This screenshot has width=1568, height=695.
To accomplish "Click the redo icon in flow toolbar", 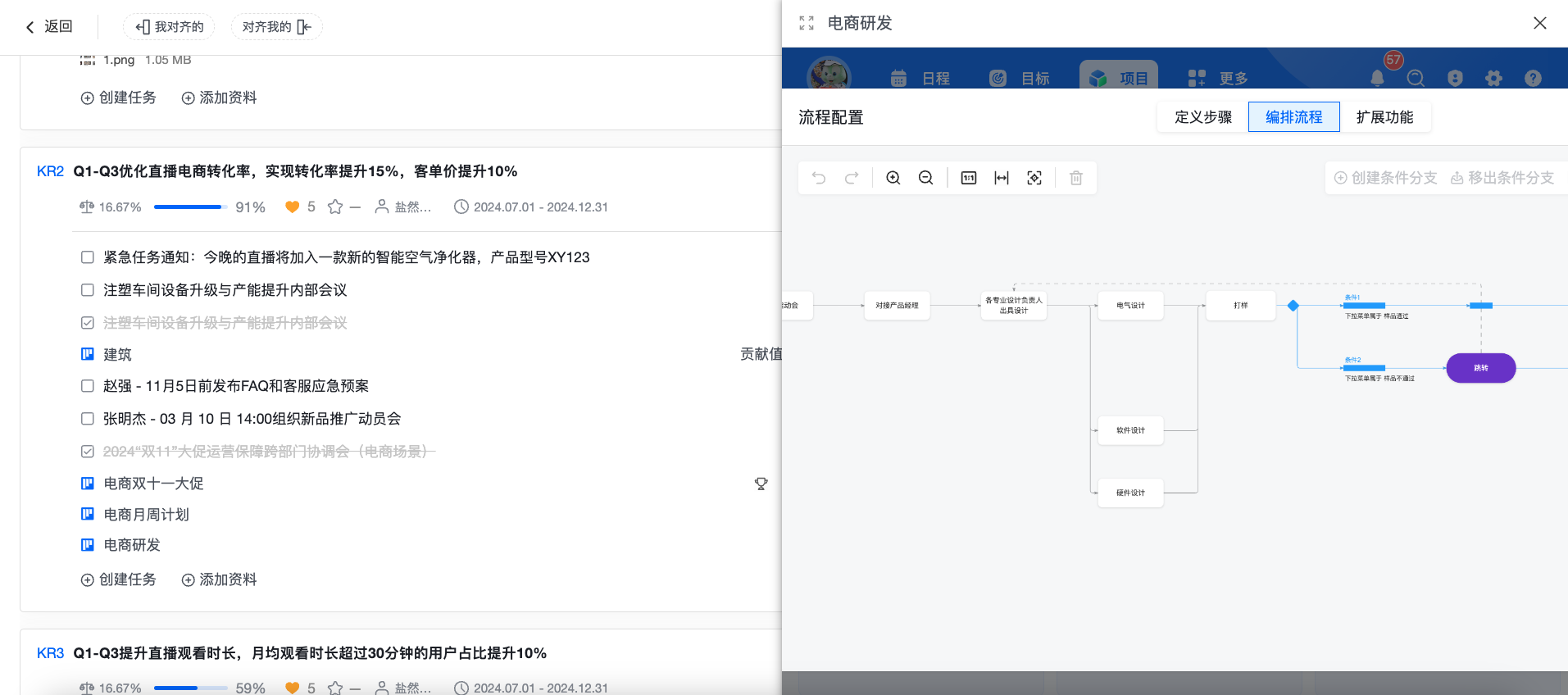I will (852, 178).
